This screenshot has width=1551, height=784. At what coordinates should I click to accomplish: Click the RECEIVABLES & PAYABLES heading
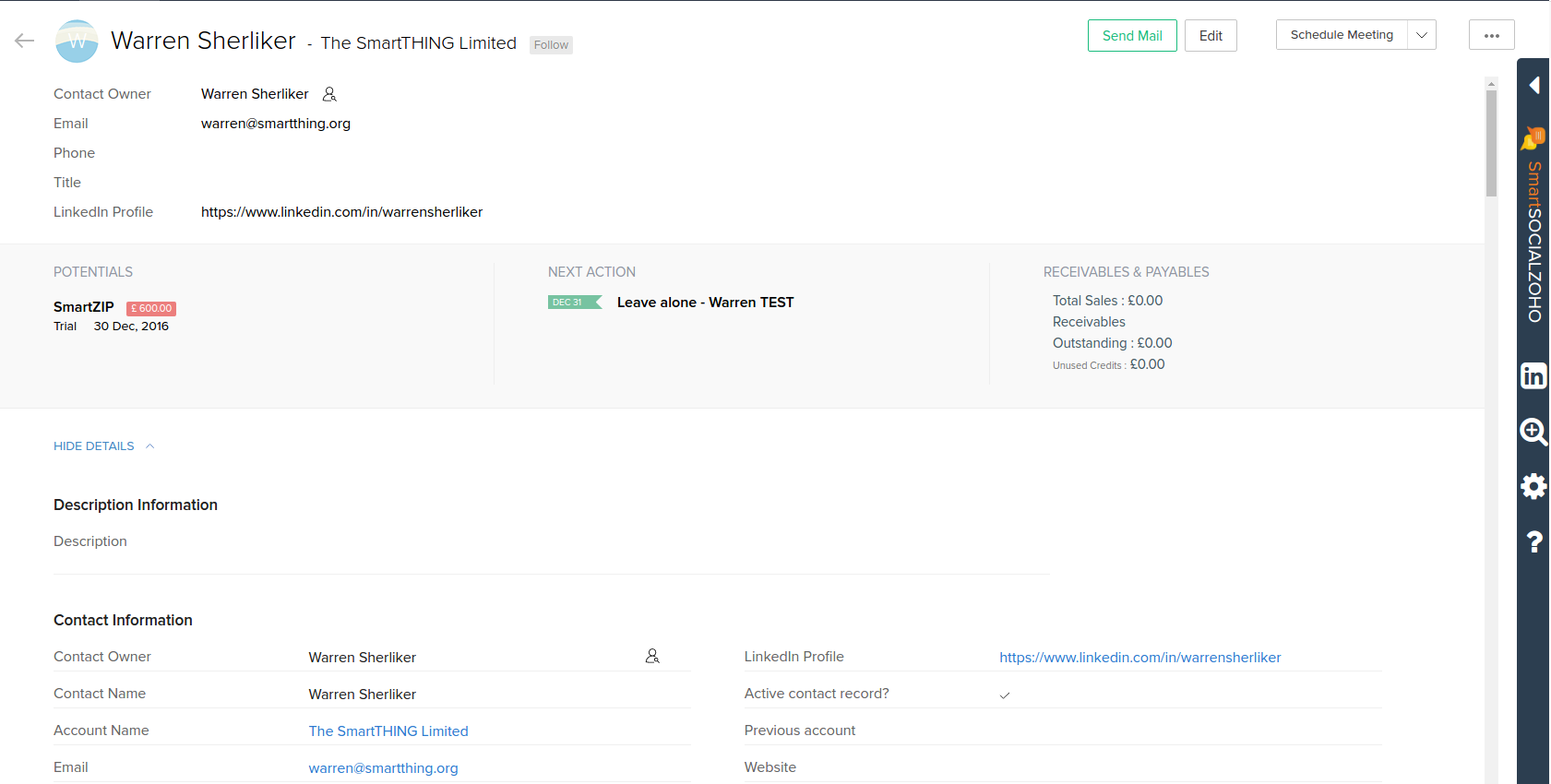tap(1127, 272)
